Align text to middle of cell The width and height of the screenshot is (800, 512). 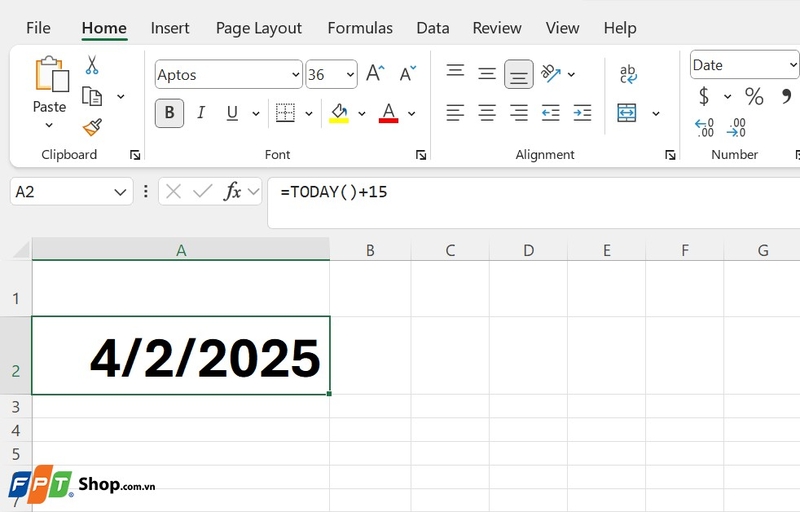click(x=487, y=74)
